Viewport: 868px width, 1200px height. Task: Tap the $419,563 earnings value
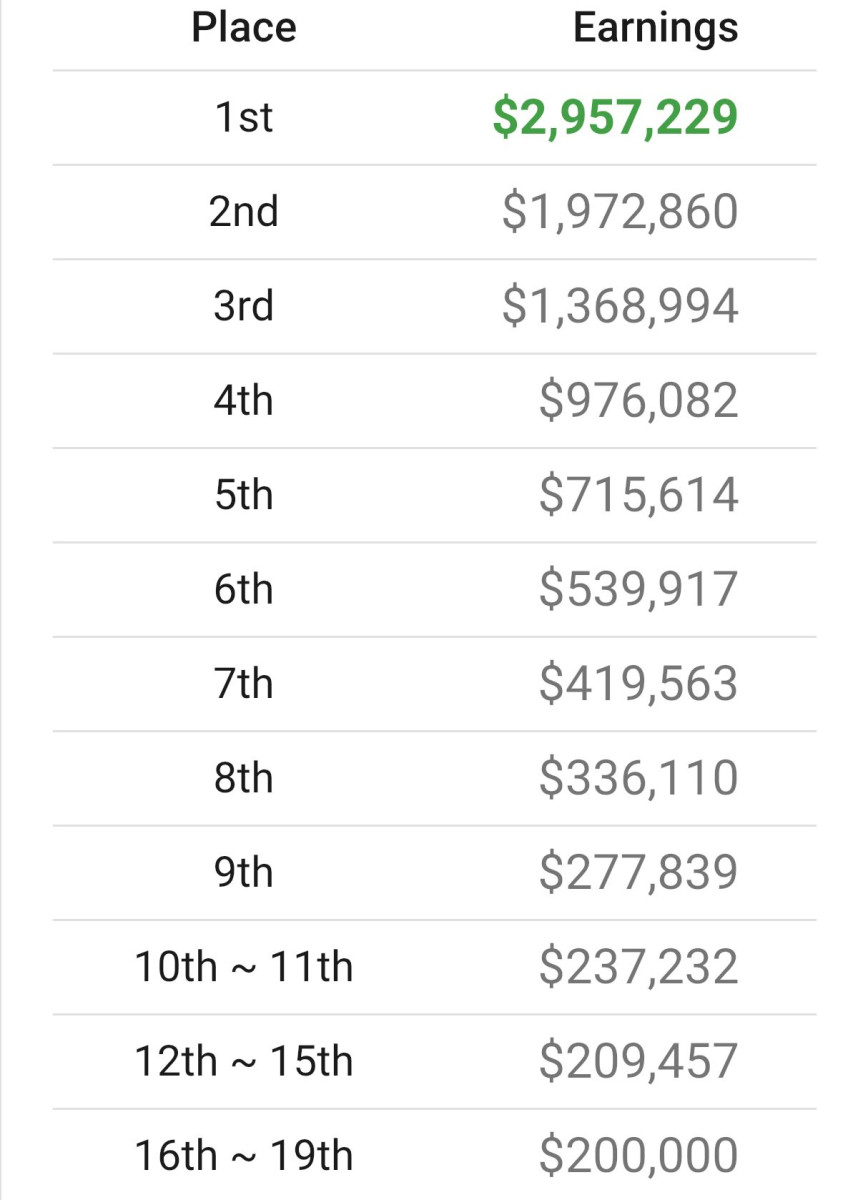click(x=638, y=684)
